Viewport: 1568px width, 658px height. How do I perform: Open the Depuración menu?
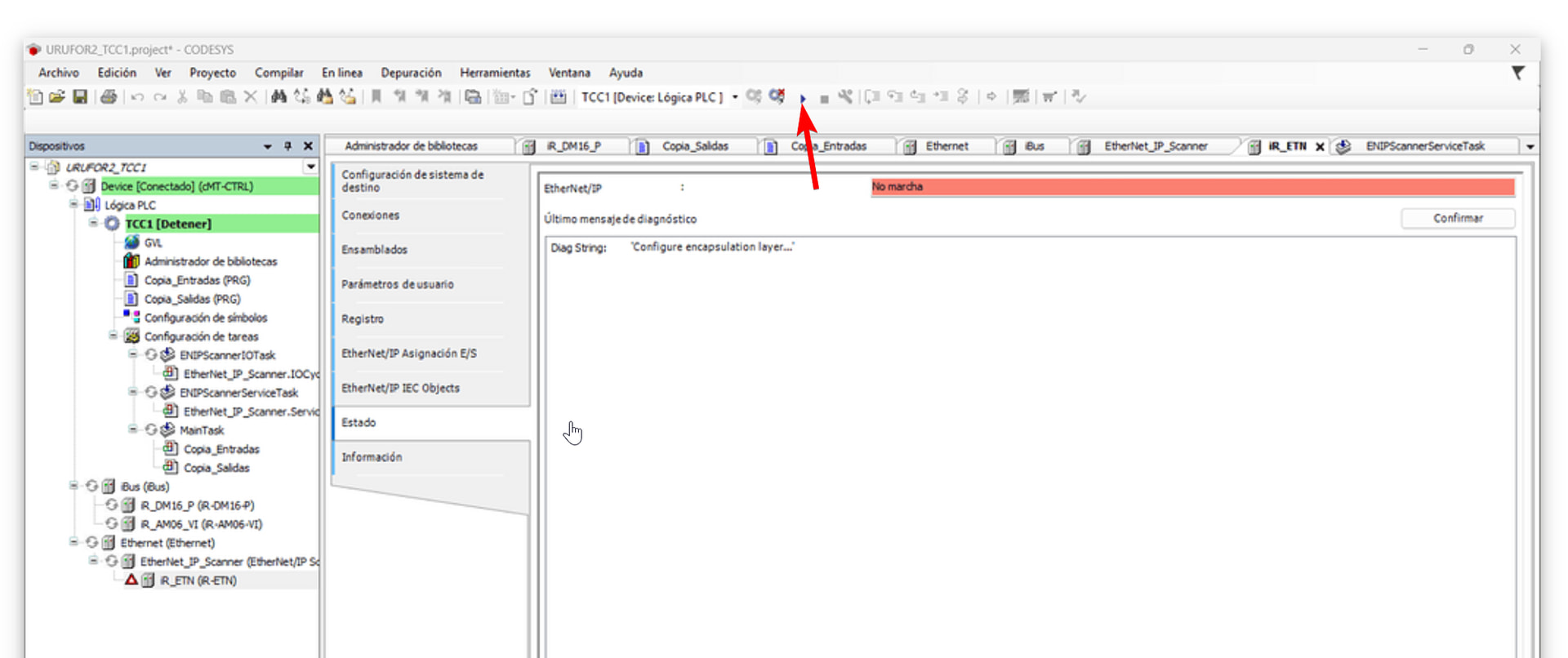point(411,73)
